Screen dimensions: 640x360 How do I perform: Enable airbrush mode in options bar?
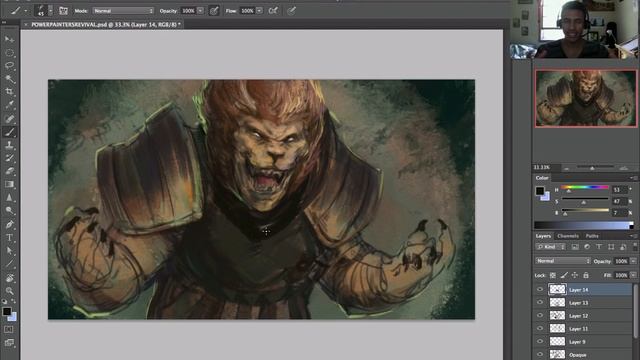click(x=273, y=11)
